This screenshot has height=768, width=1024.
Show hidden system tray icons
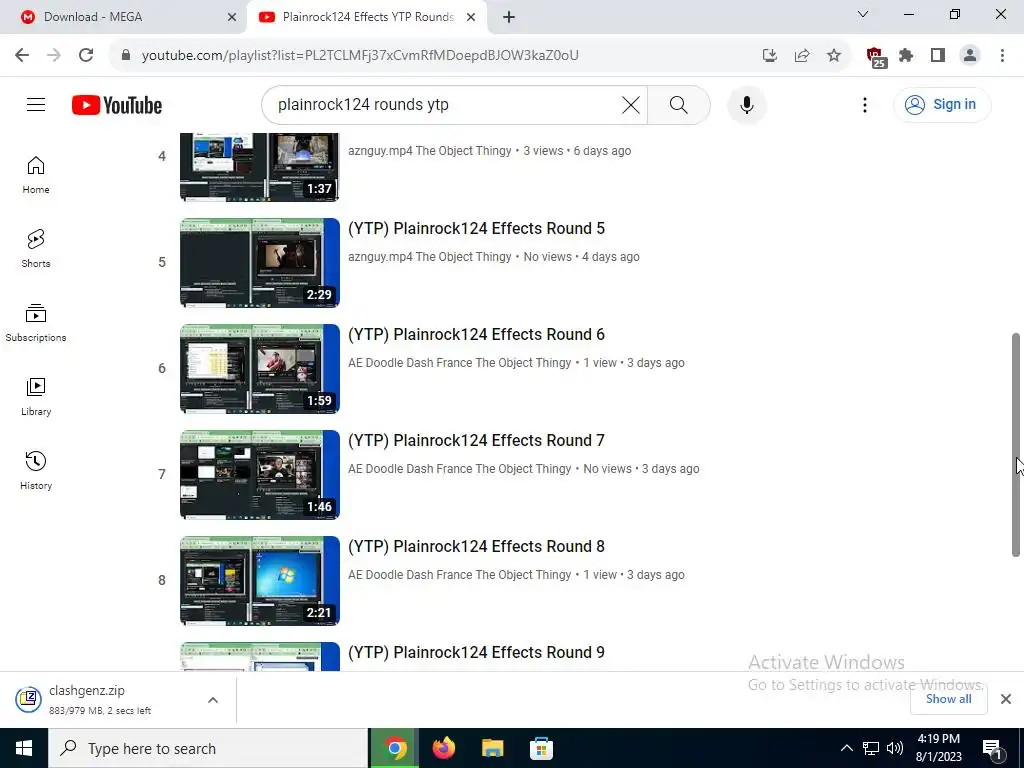click(846, 748)
